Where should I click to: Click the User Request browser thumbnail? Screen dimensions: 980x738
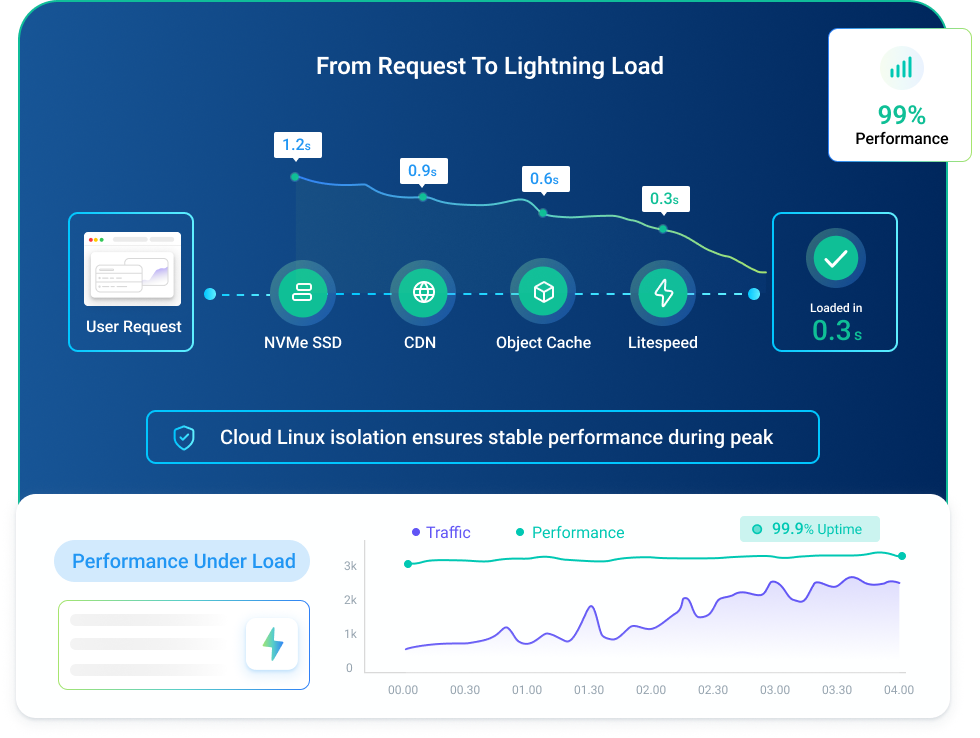point(132,269)
